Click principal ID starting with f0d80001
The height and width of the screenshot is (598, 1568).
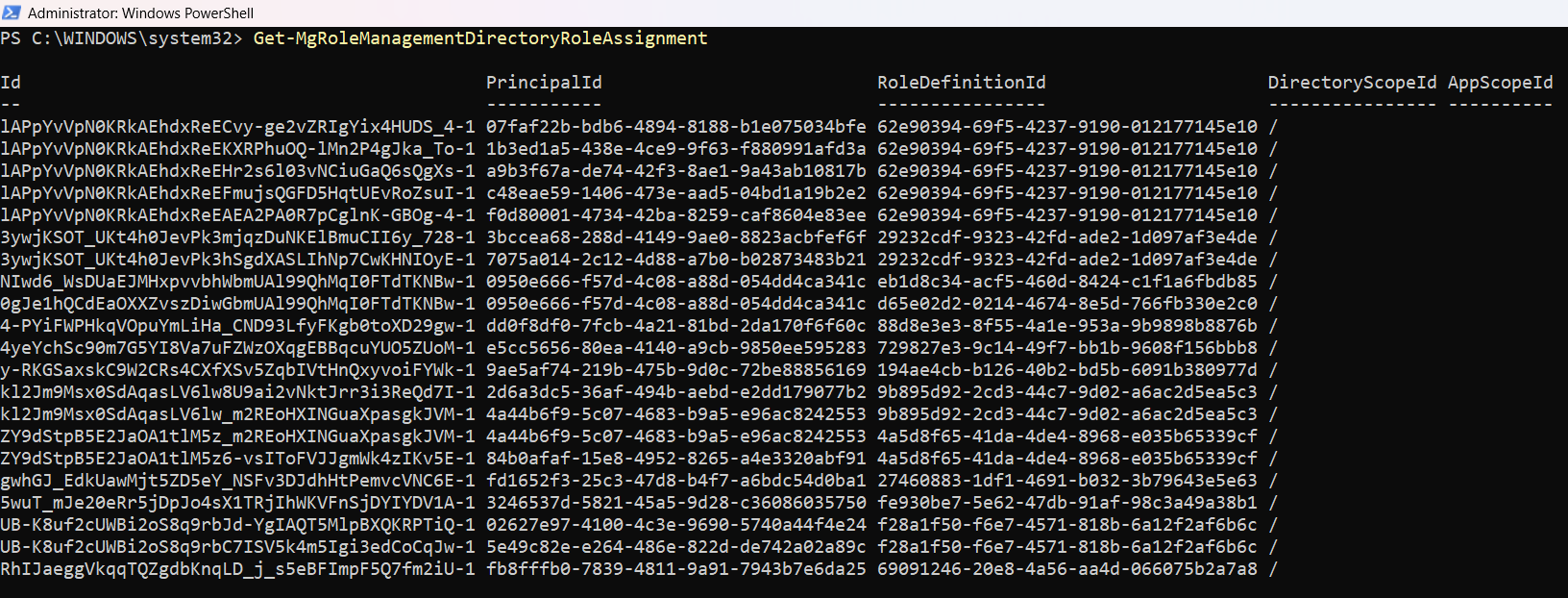(x=675, y=215)
